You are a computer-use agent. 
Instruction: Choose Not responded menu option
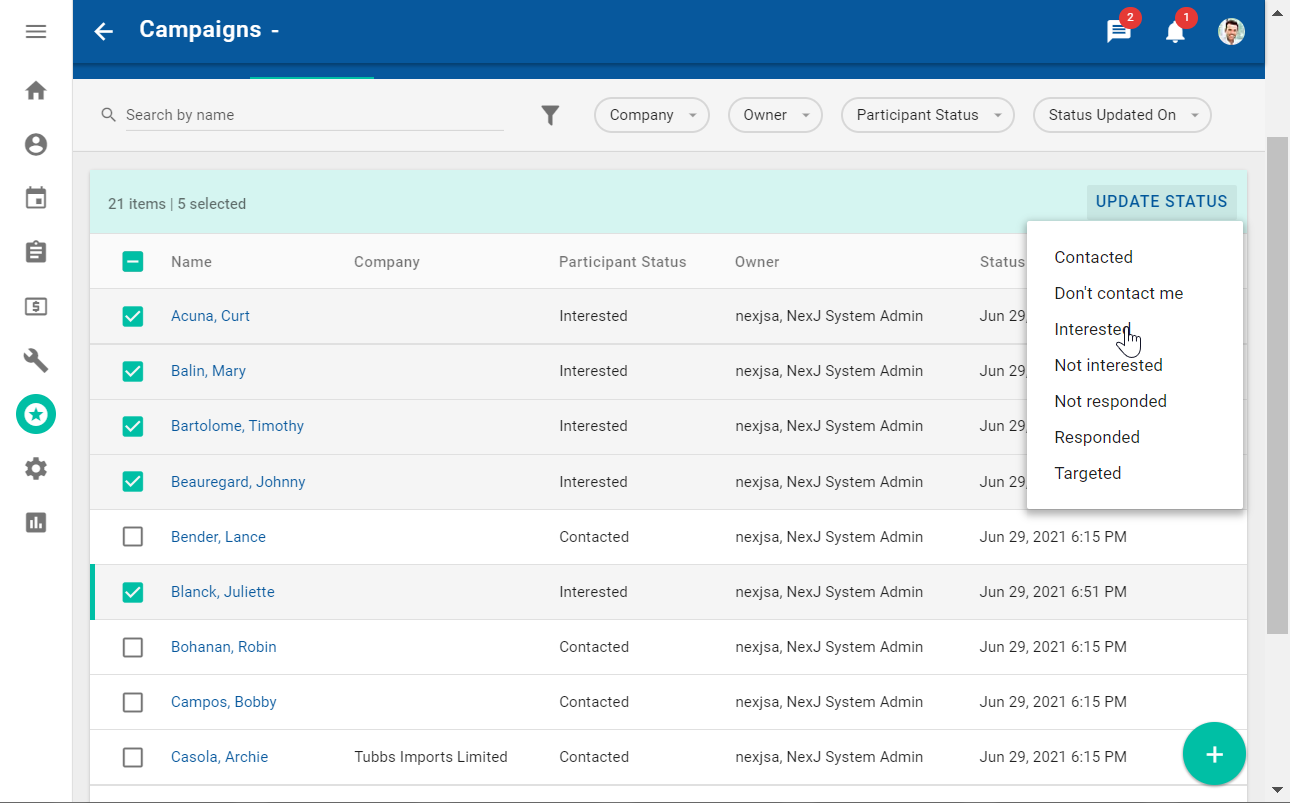[1110, 401]
